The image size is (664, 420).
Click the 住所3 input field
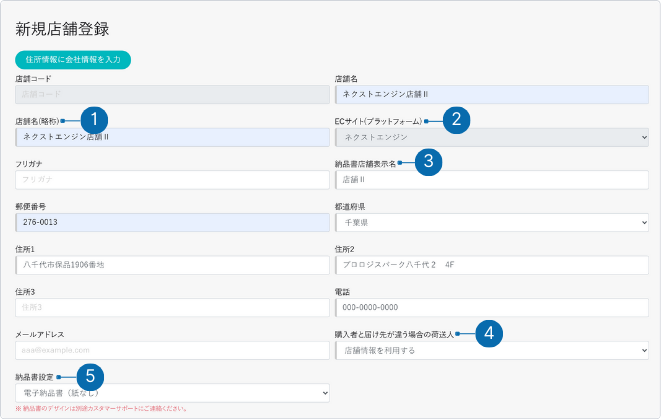click(172, 307)
